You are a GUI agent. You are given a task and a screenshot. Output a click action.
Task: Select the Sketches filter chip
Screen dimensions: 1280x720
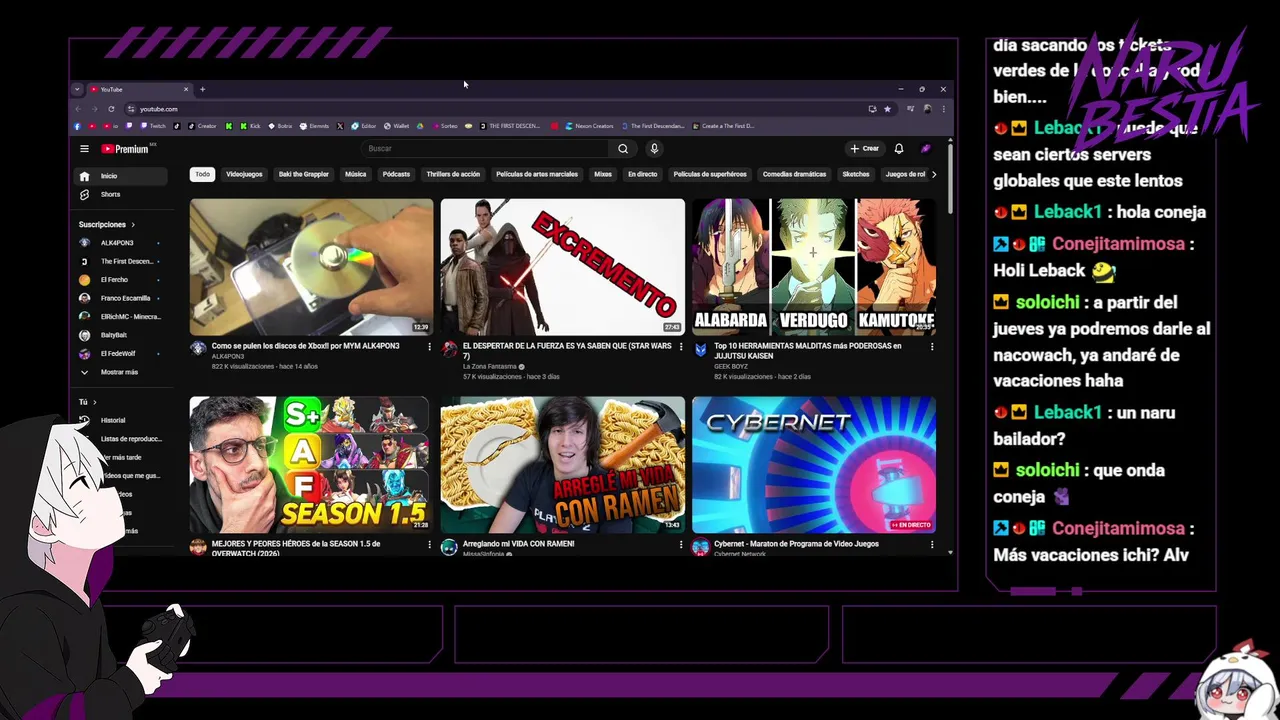856,174
